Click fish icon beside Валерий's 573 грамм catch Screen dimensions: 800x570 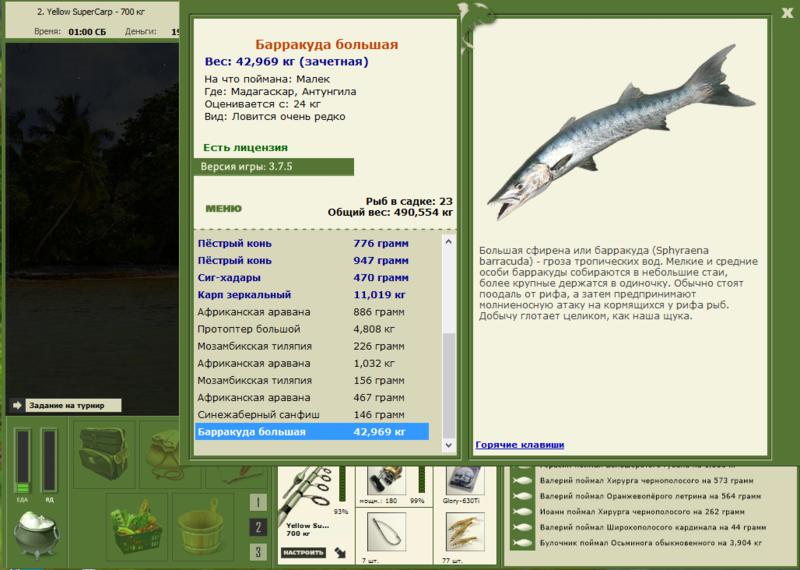[x=522, y=481]
